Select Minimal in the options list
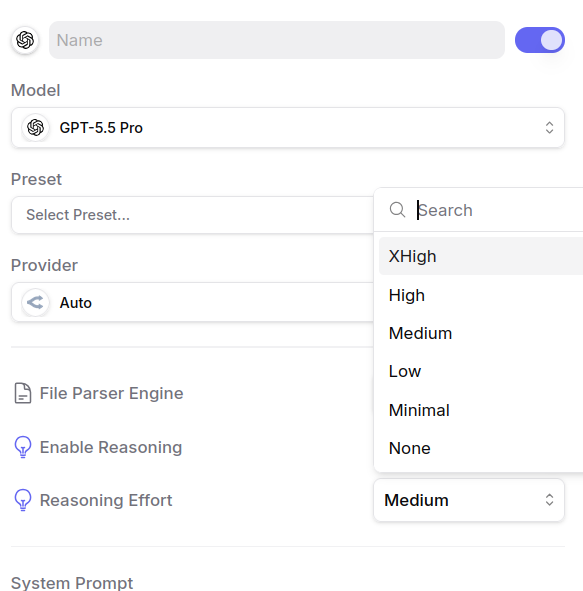 pos(481,410)
